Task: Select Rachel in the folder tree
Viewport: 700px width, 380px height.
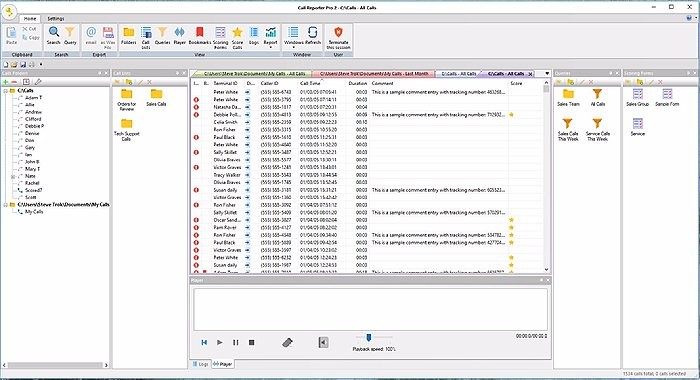Action: [32, 183]
